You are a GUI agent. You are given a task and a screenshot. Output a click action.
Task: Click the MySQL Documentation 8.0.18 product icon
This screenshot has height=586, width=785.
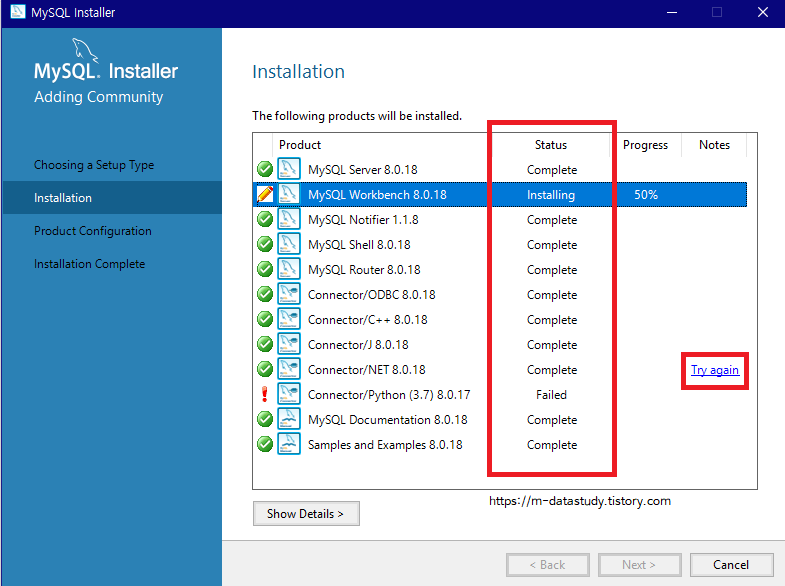[289, 419]
